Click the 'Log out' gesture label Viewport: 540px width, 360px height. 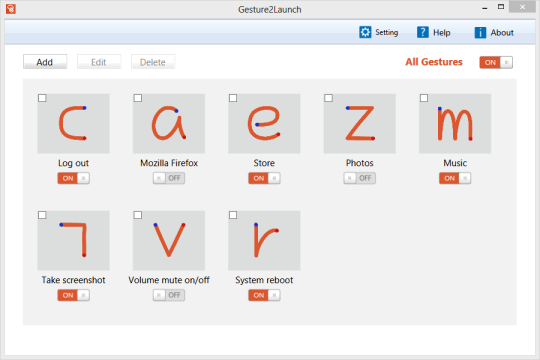pos(73,163)
